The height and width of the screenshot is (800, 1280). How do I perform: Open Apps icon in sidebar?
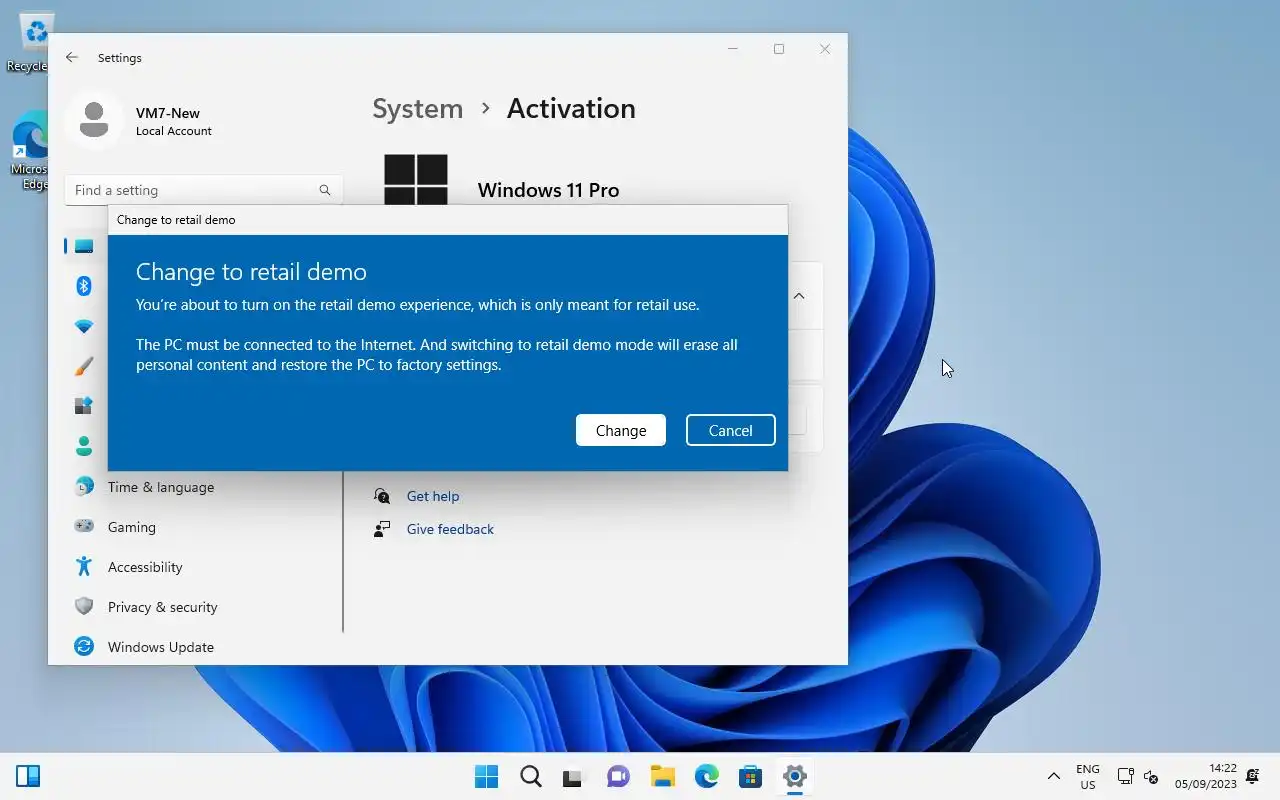(84, 406)
